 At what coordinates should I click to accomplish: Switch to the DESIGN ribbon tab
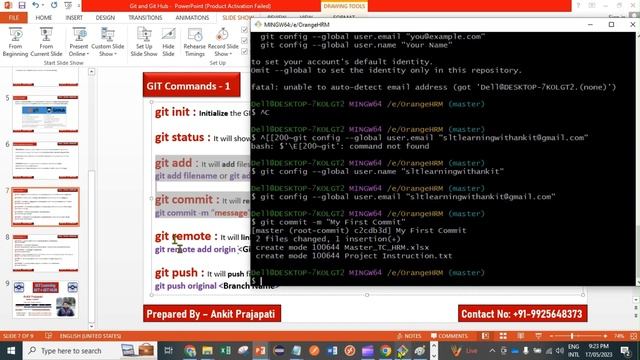click(x=105, y=18)
